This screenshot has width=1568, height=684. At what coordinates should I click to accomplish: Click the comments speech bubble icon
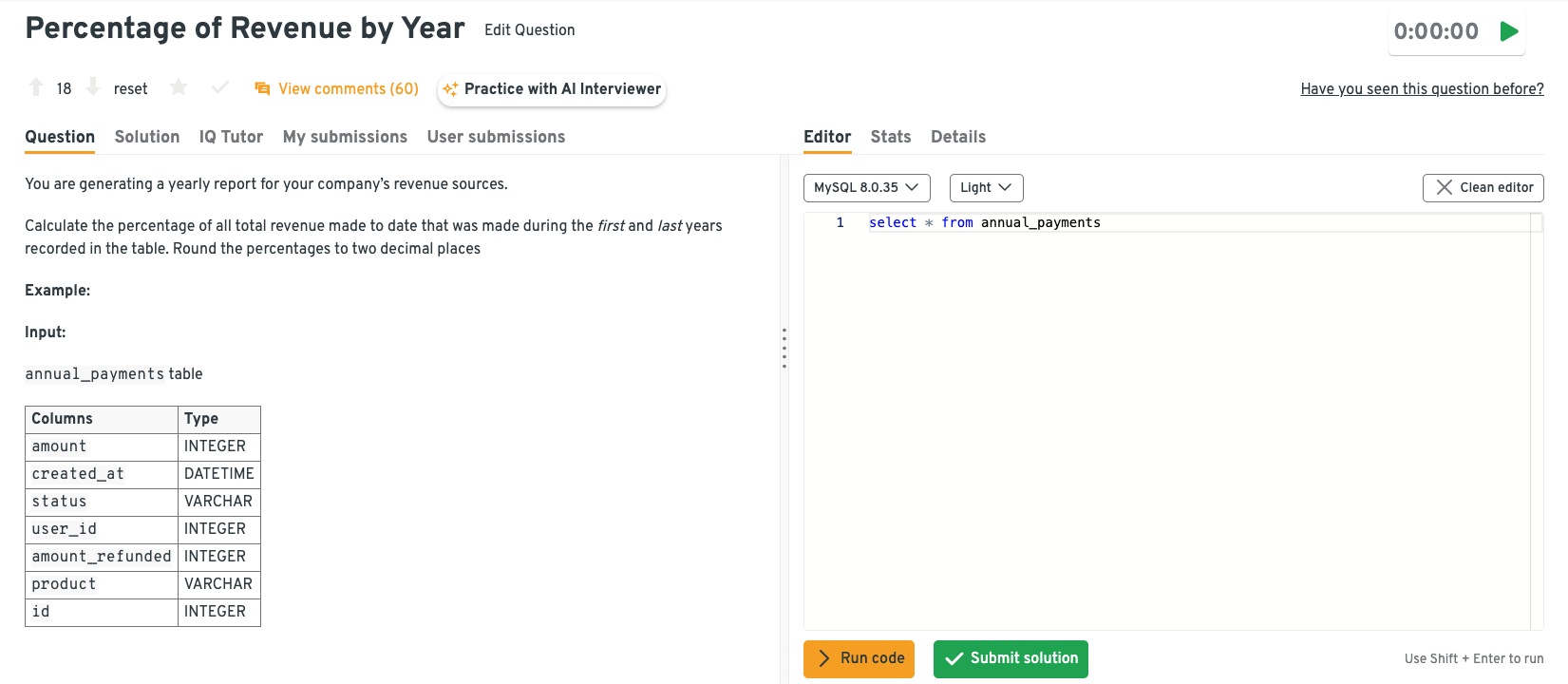tap(262, 88)
